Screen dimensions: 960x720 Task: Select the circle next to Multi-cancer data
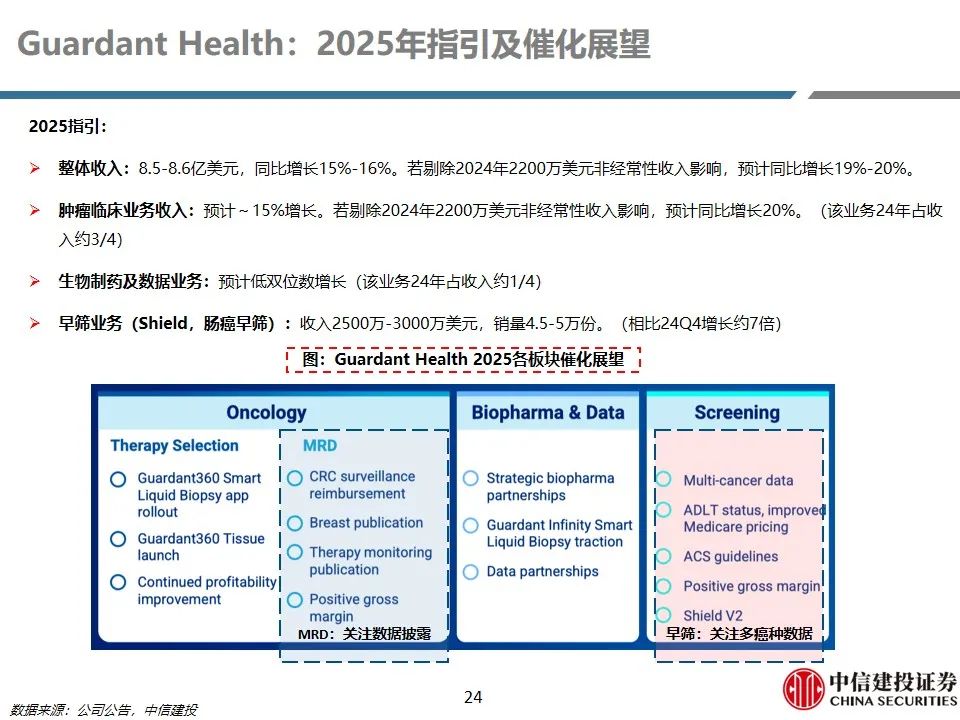(x=664, y=478)
